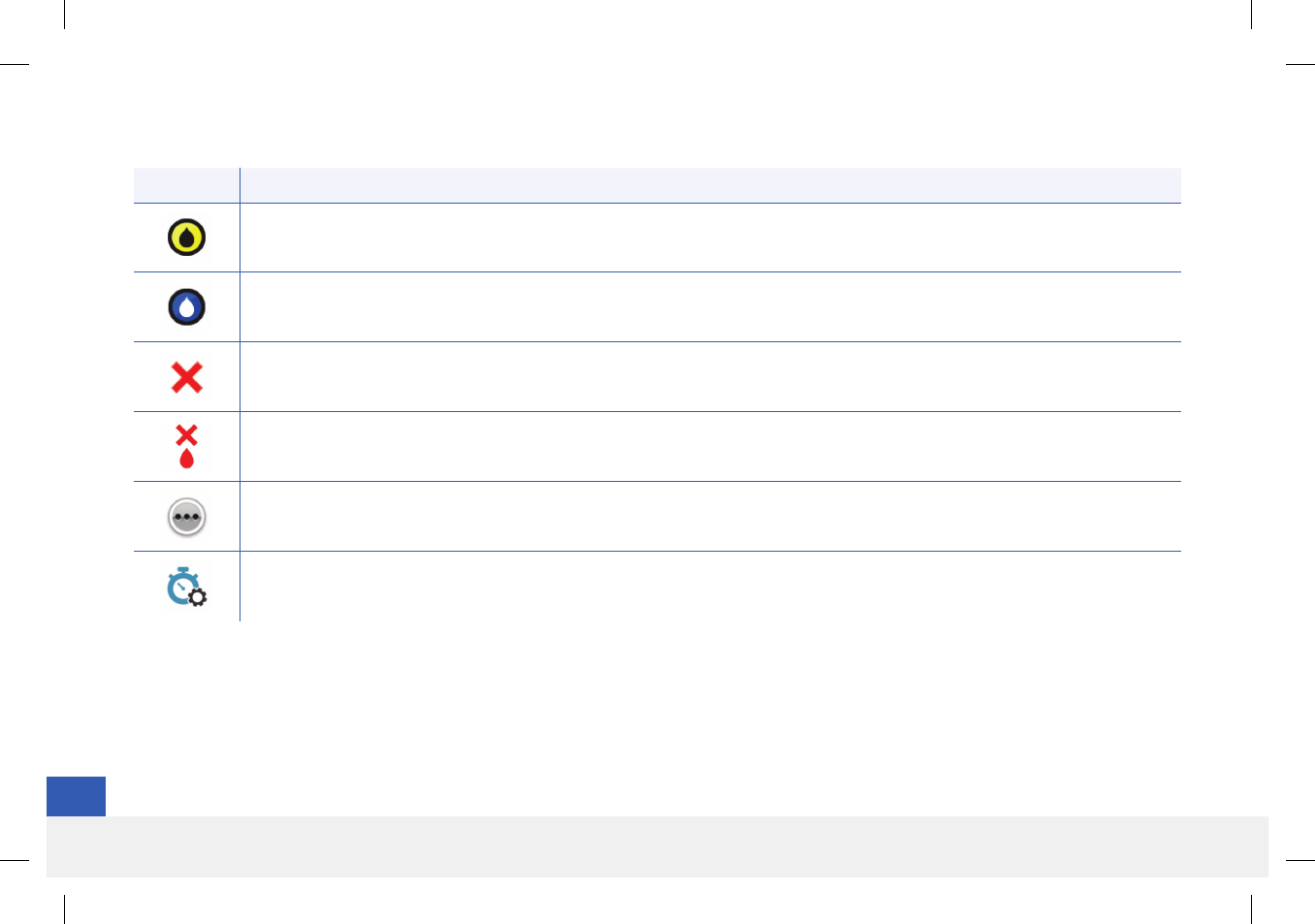Click the black gear on the stopwatch icon
Screen dimensions: 1315x924
click(197, 597)
